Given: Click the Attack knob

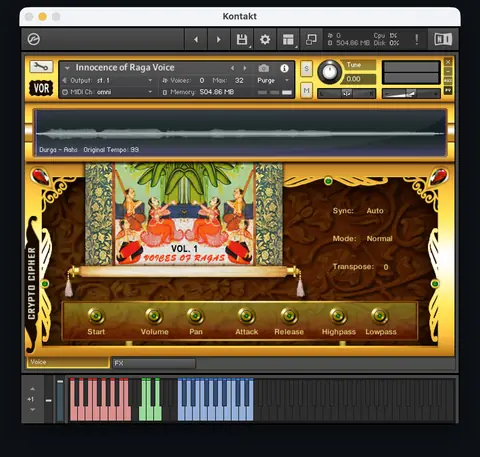Looking at the screenshot, I should [247, 315].
